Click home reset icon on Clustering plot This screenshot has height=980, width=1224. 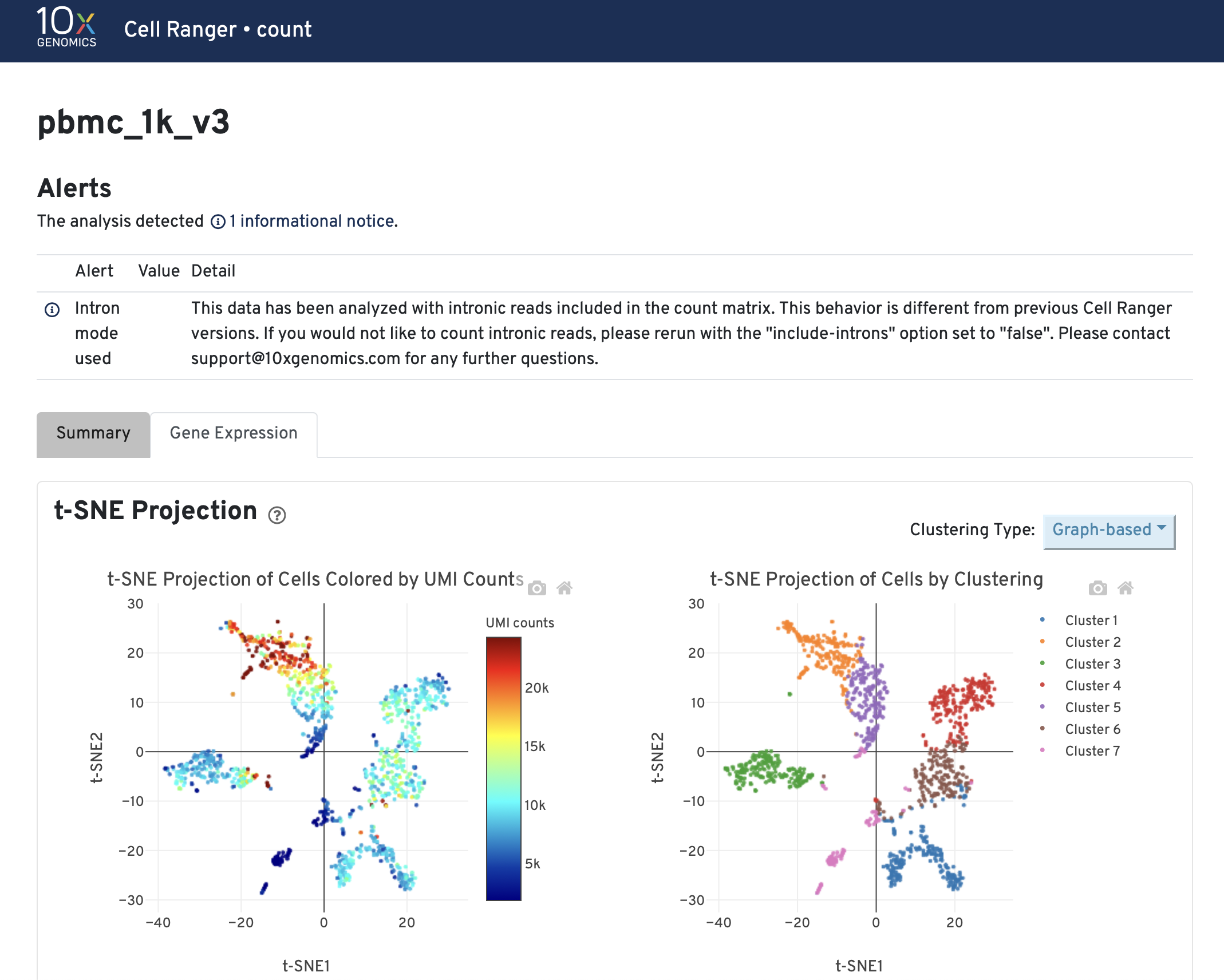click(1126, 588)
